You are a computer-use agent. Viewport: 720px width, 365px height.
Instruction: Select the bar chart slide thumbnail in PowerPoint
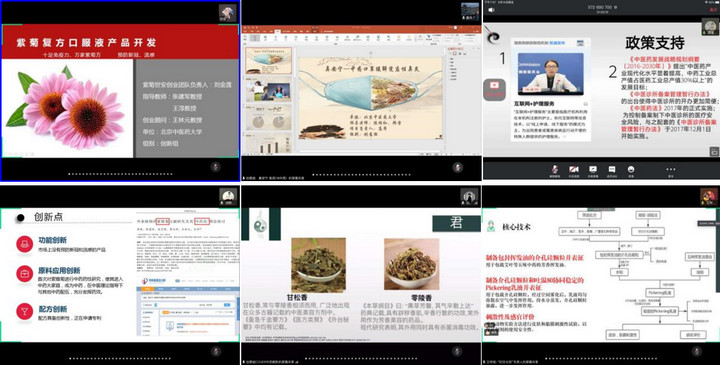click(269, 144)
